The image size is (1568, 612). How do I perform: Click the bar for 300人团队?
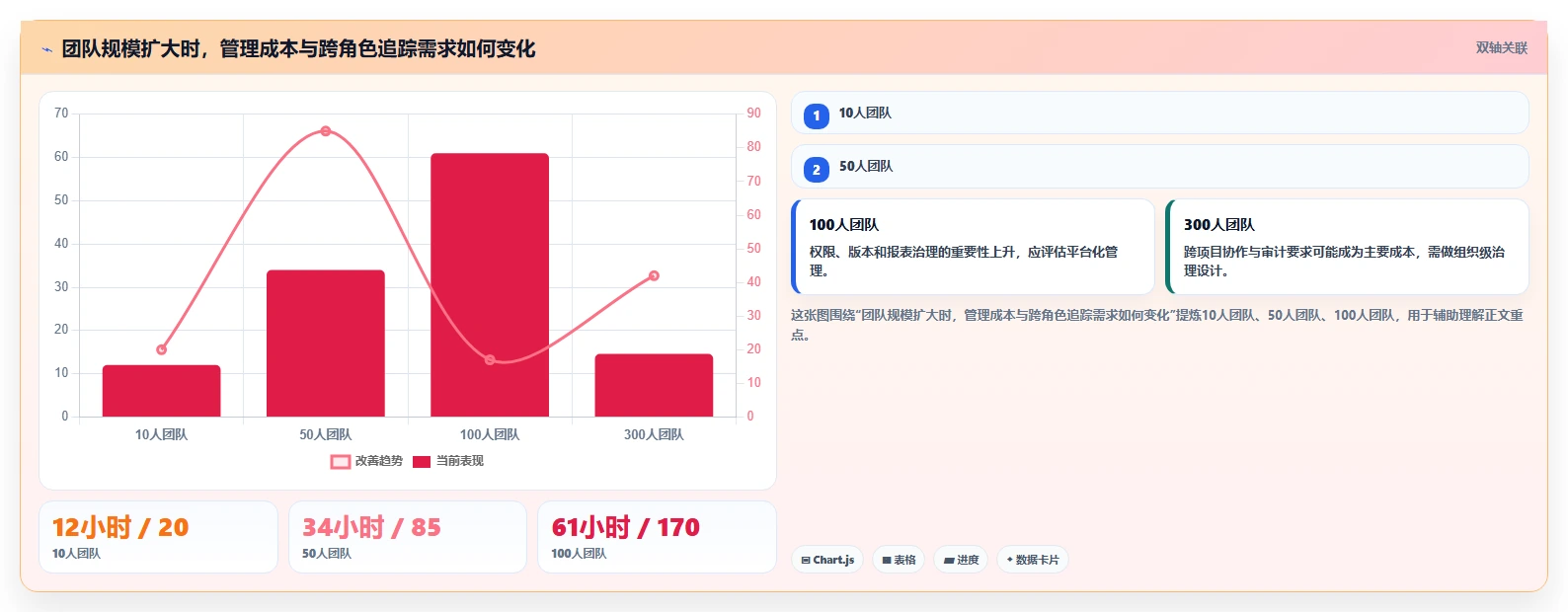coord(654,385)
